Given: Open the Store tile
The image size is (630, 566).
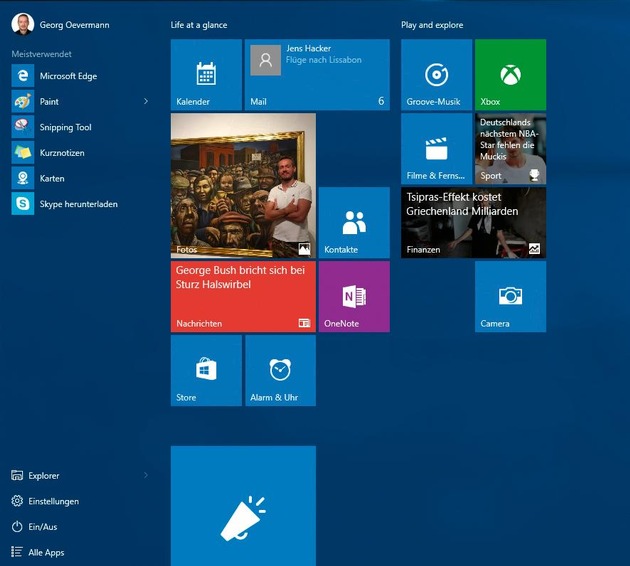Looking at the screenshot, I should [206, 371].
